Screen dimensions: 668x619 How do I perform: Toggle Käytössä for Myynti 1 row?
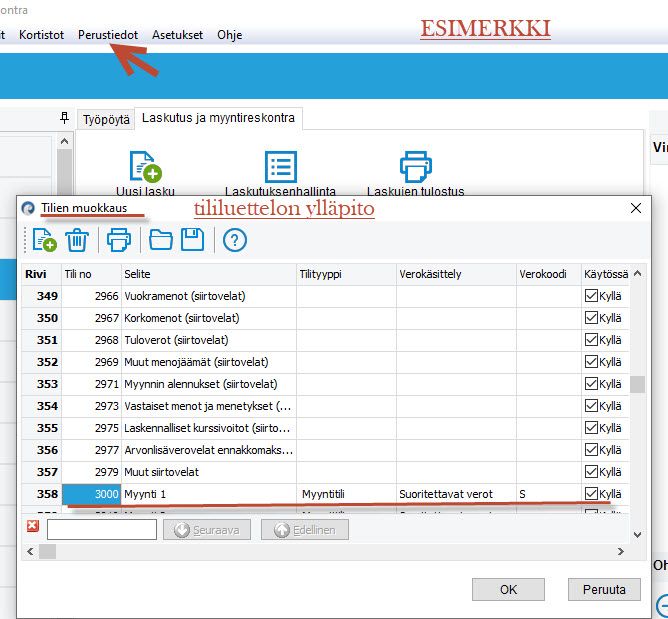[591, 494]
